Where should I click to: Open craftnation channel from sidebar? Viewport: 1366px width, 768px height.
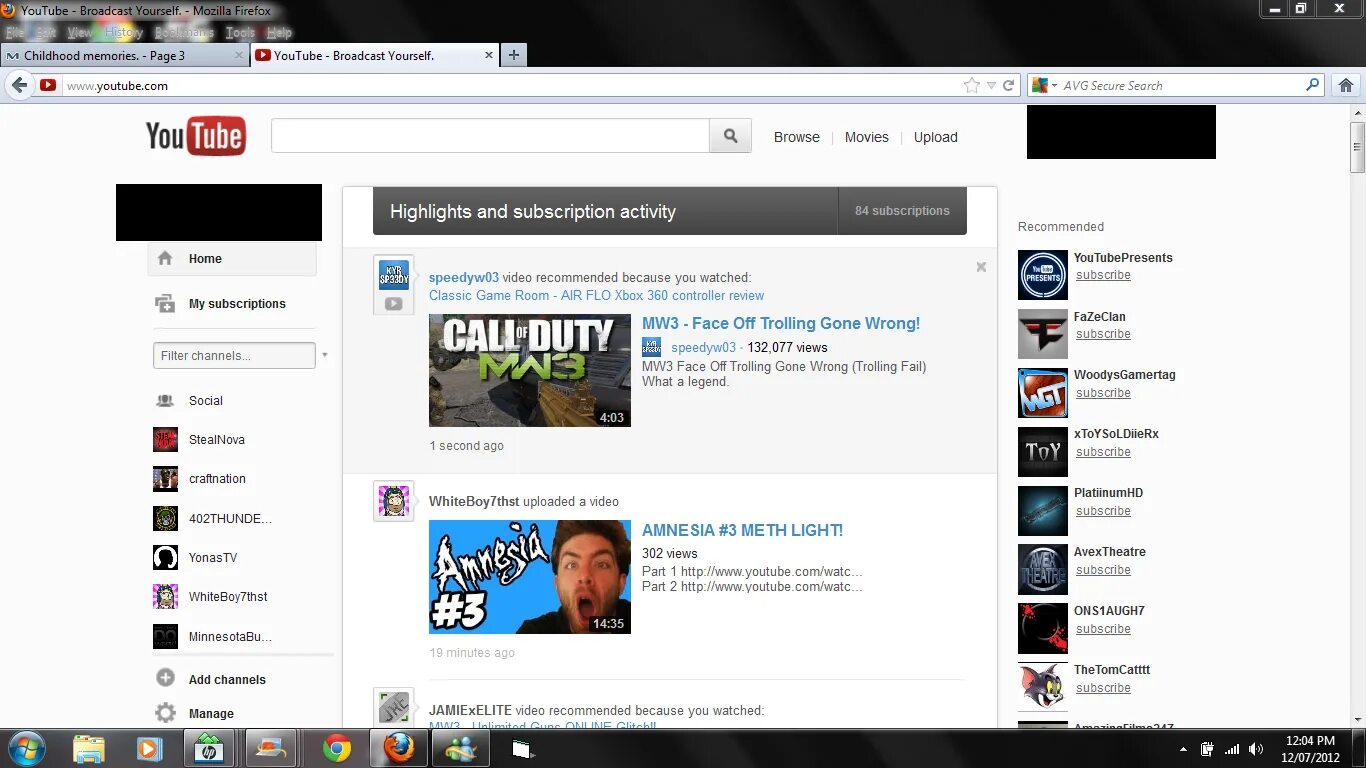[217, 478]
